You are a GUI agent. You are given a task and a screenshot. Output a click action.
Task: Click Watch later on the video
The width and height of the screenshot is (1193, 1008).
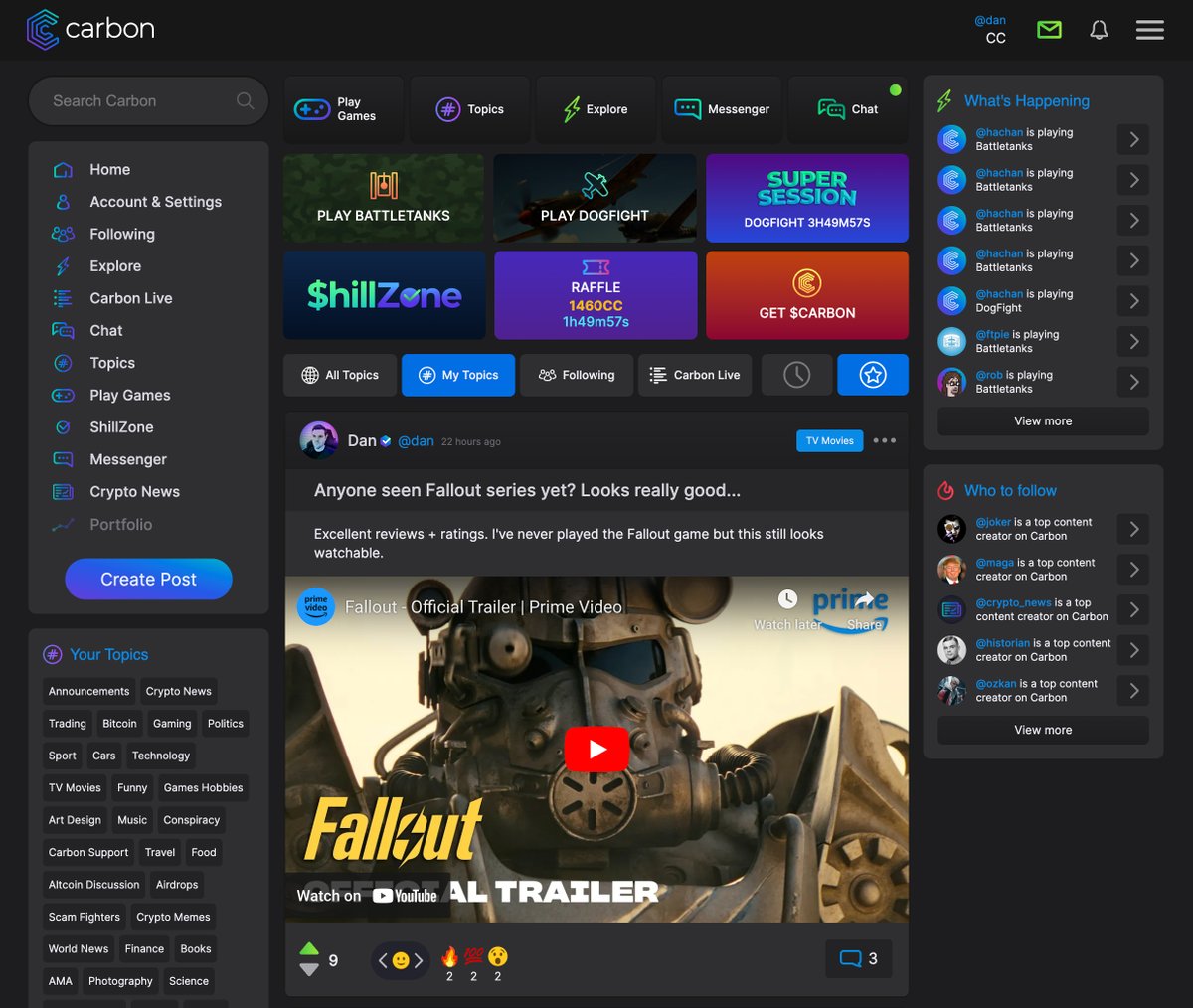pyautogui.click(x=787, y=609)
